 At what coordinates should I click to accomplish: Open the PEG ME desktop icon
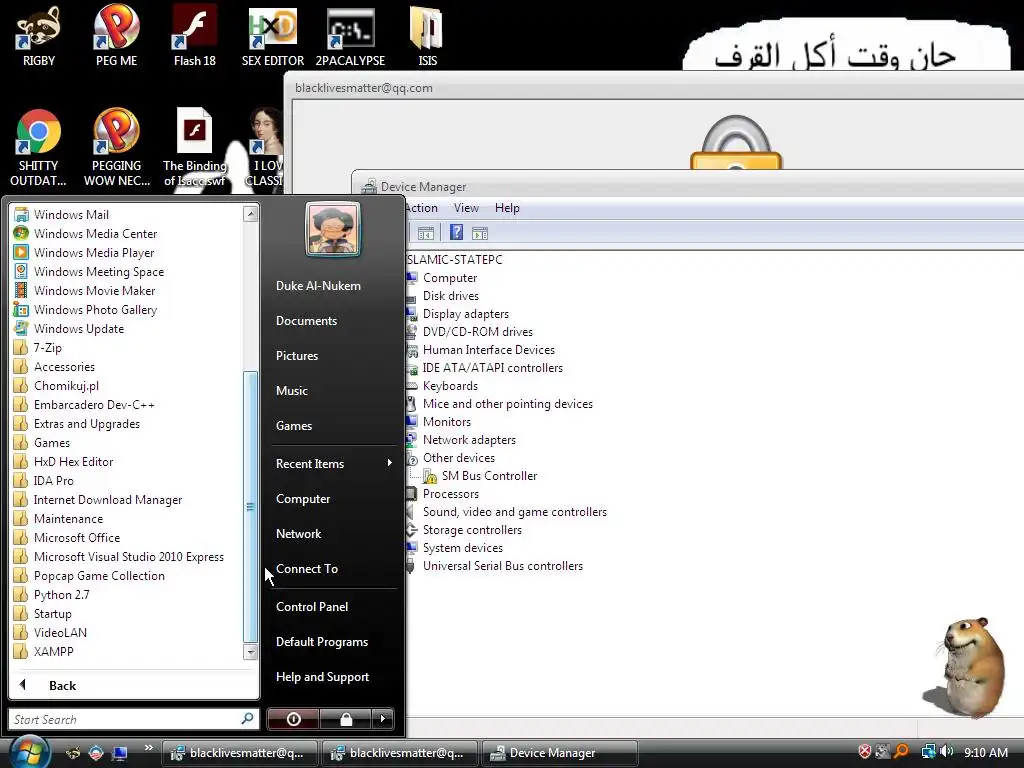pyautogui.click(x=116, y=36)
